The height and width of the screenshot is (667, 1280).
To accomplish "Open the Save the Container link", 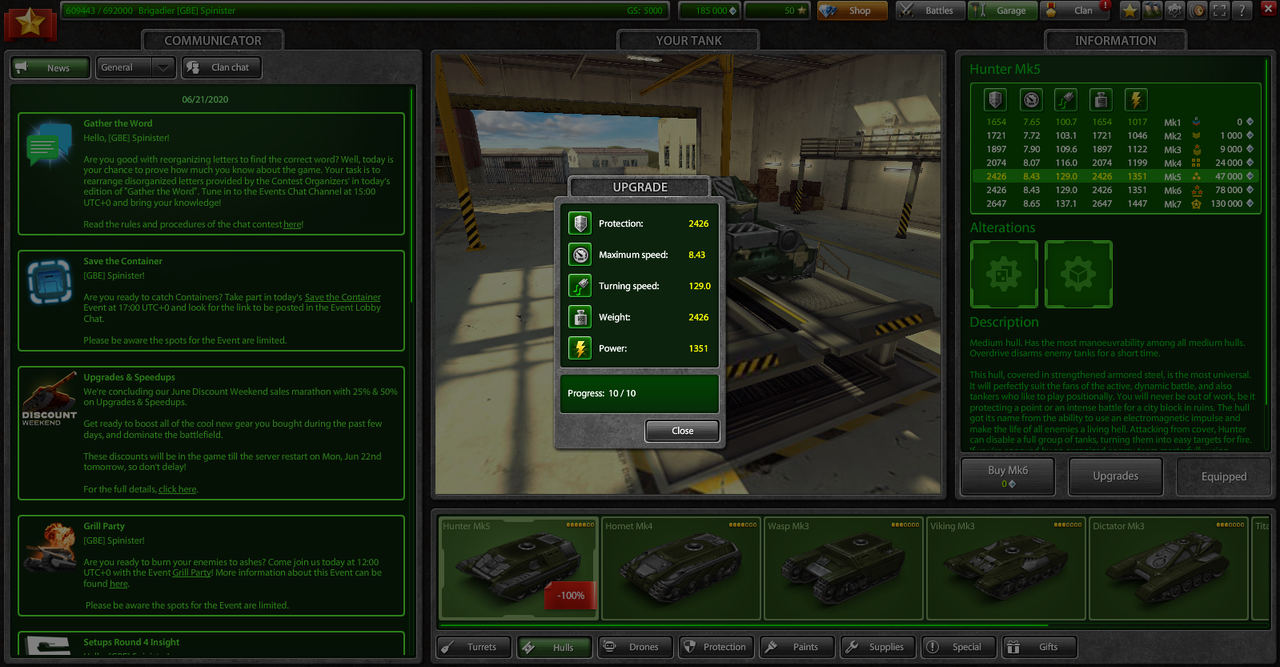I will pos(342,297).
